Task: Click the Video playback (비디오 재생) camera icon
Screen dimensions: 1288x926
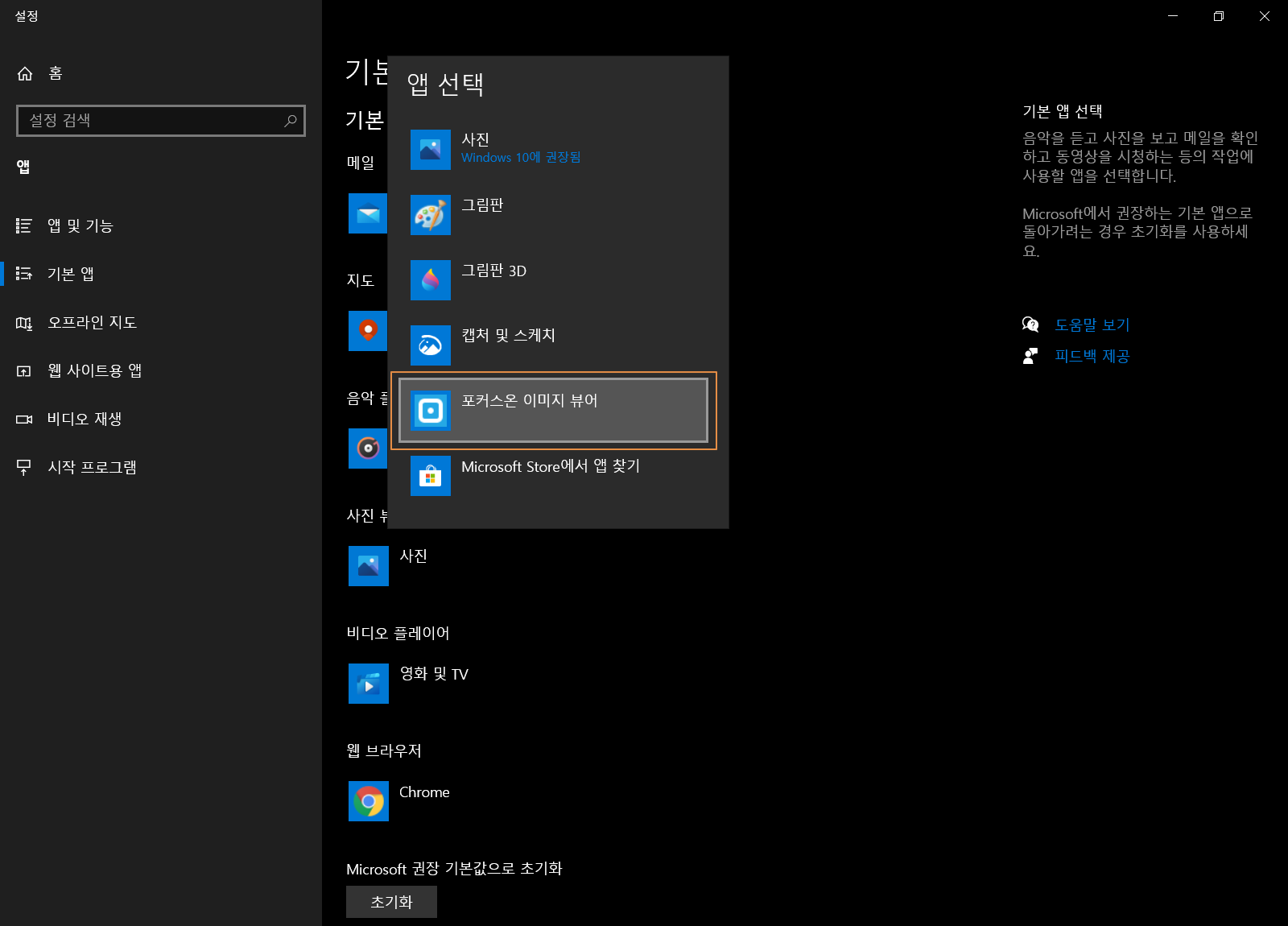Action: click(x=24, y=419)
